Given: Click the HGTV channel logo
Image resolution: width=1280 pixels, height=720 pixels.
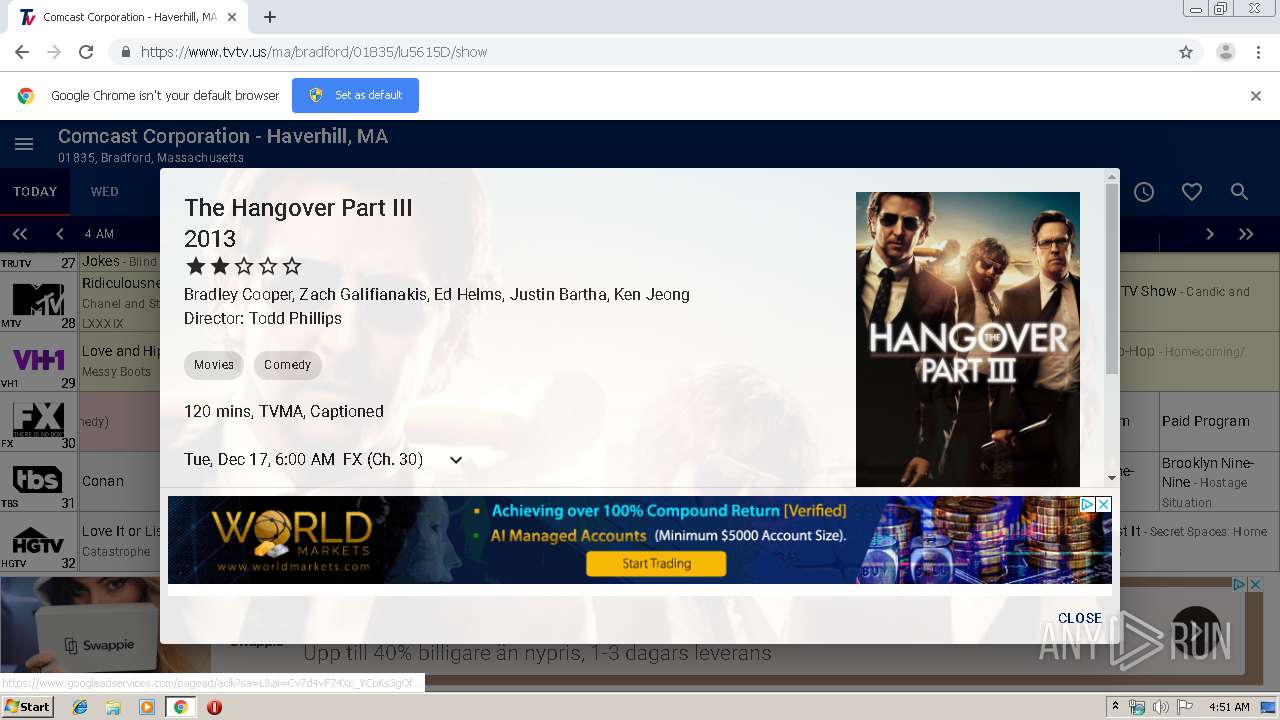Looking at the screenshot, I should (x=38, y=541).
